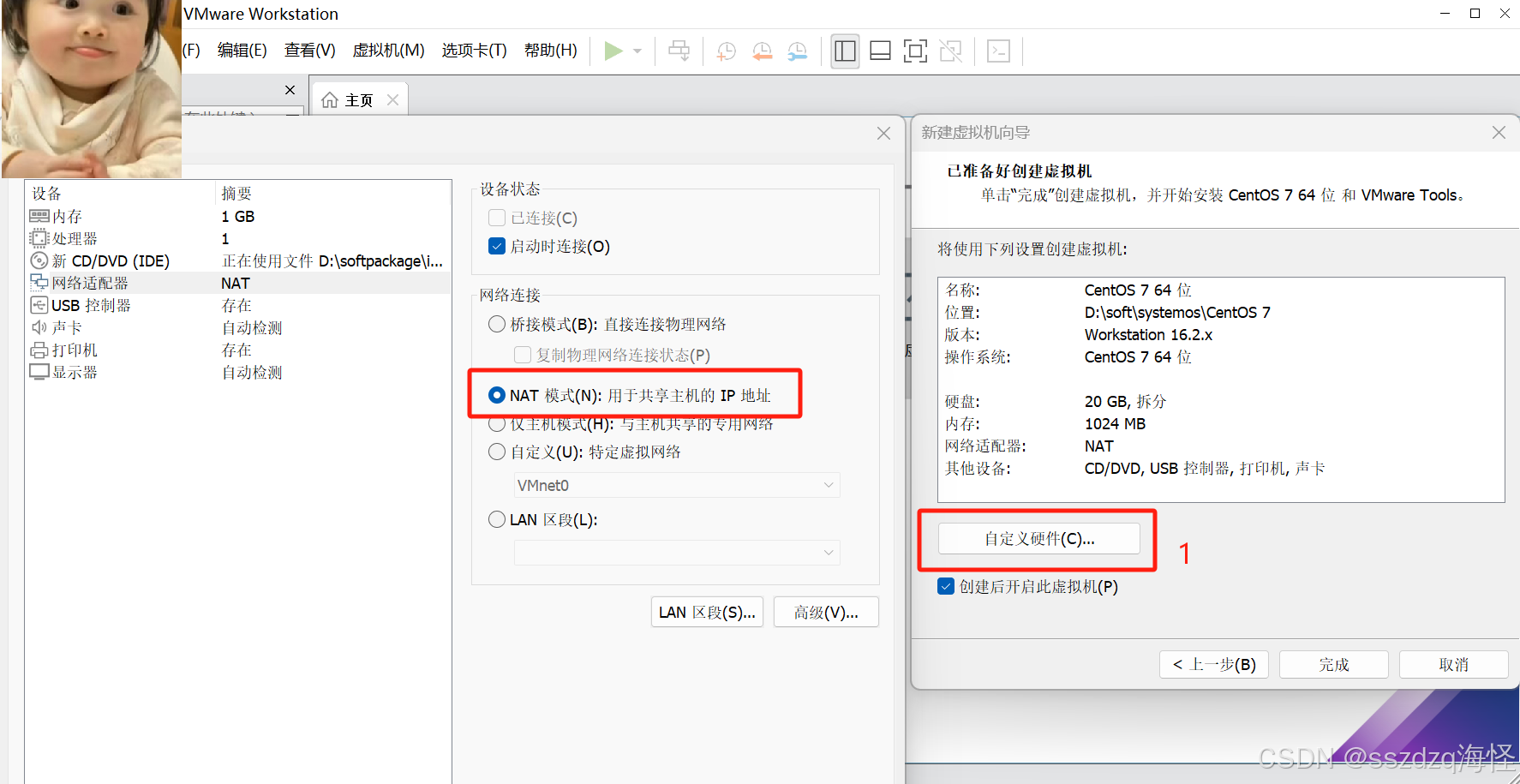Screen dimensions: 1520x784
Task: Click the D:\soft\systemos\CentOS 7 location text
Action: (1177, 313)
